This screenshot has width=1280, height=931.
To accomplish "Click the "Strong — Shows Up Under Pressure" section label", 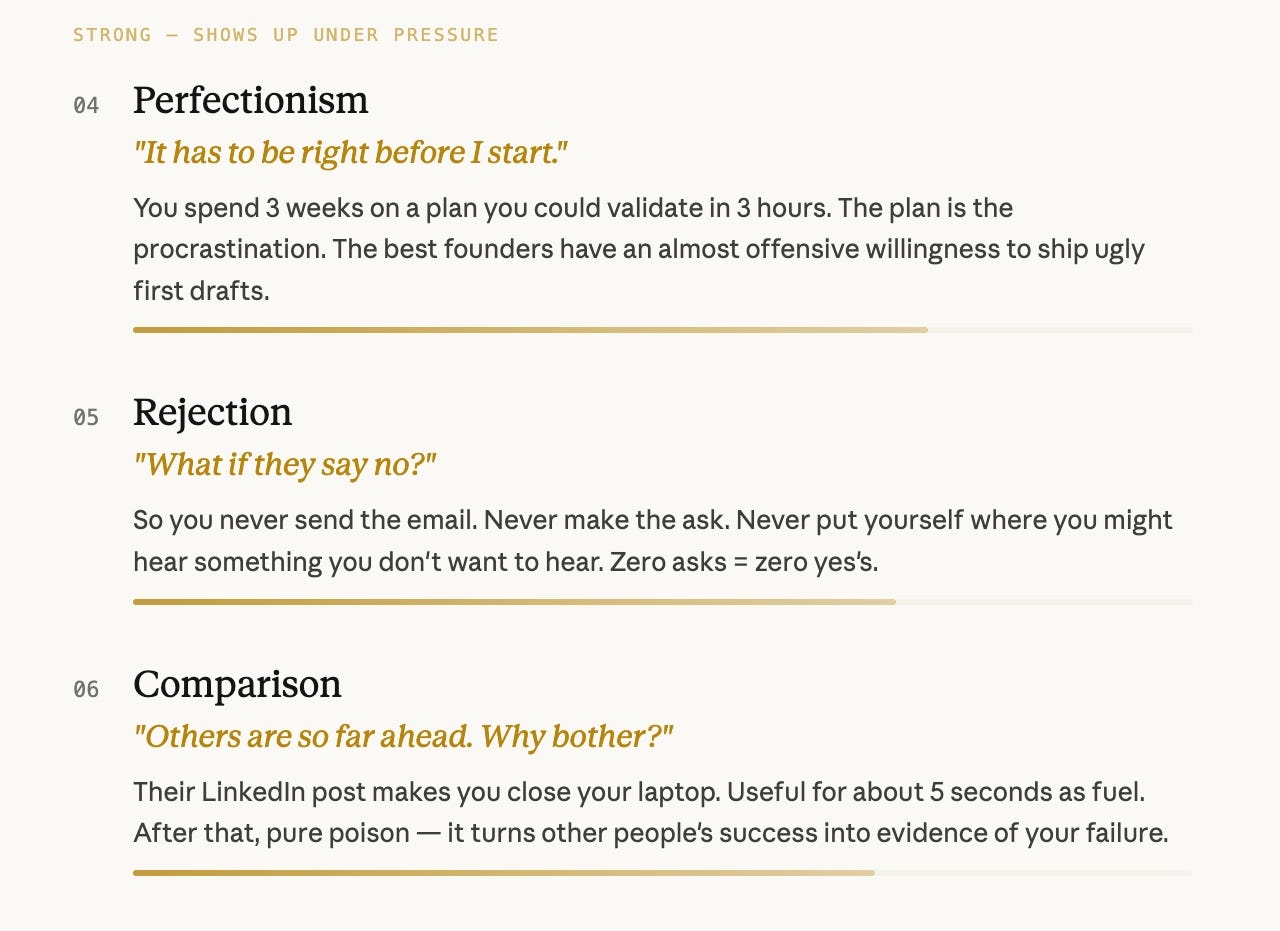I will [286, 35].
